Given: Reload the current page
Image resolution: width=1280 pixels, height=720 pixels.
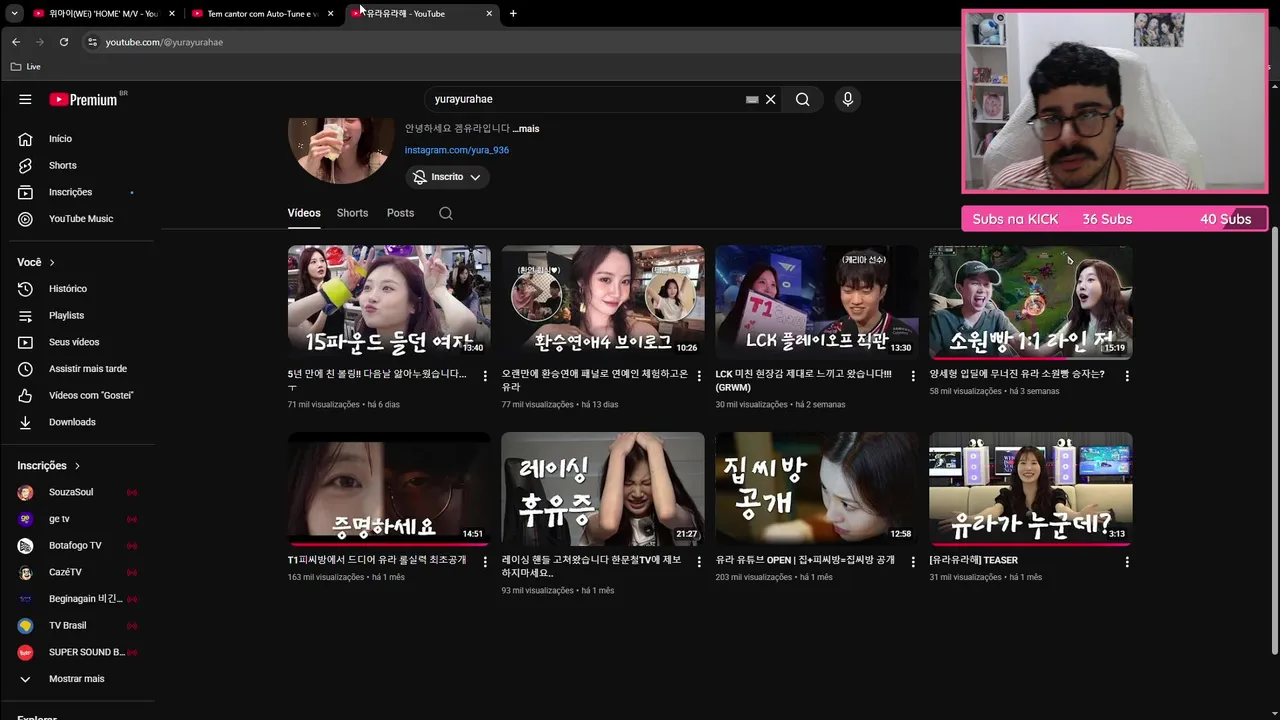Looking at the screenshot, I should click(64, 42).
